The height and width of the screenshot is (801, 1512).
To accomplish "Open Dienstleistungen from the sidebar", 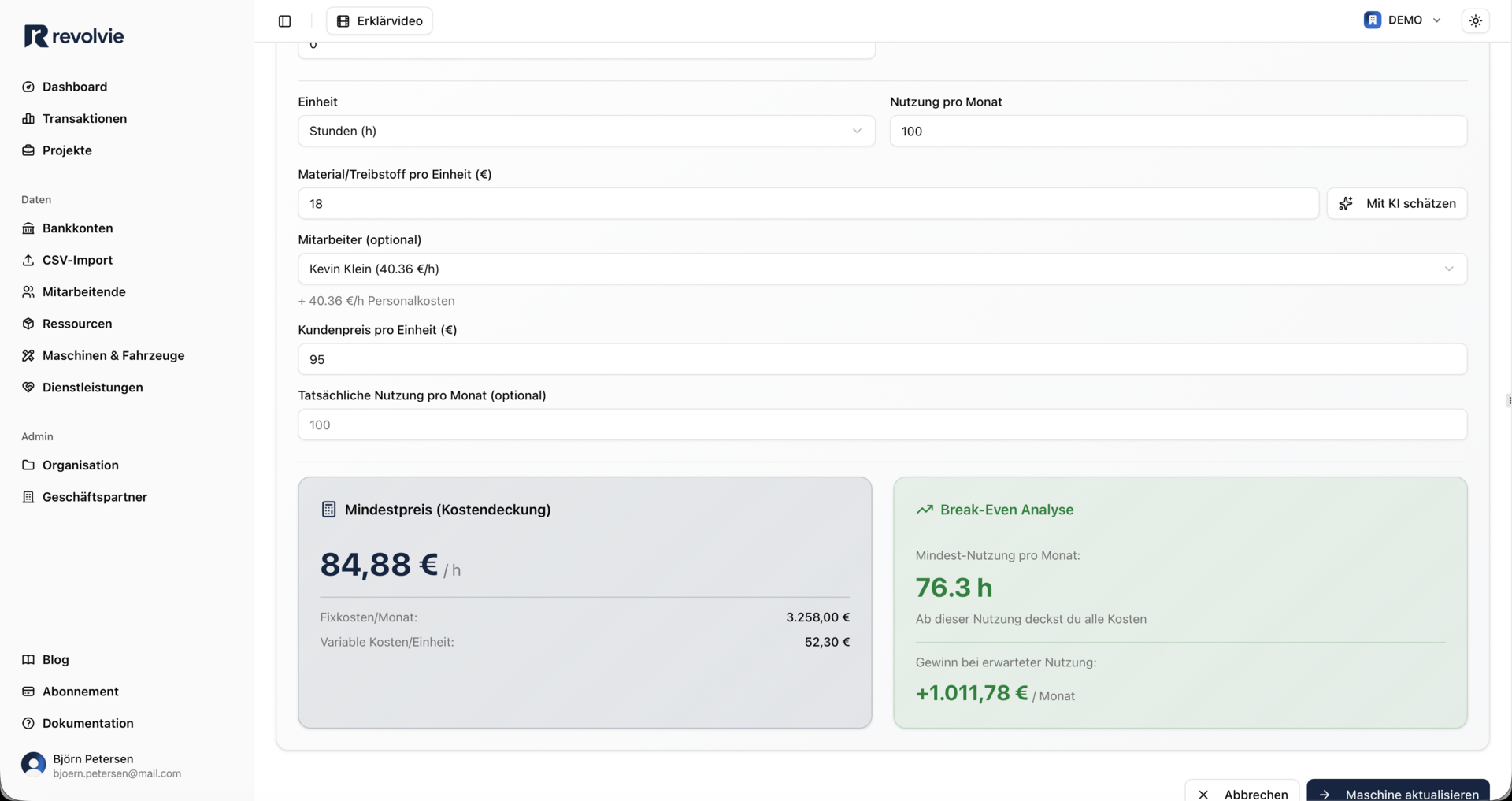I will coord(92,388).
